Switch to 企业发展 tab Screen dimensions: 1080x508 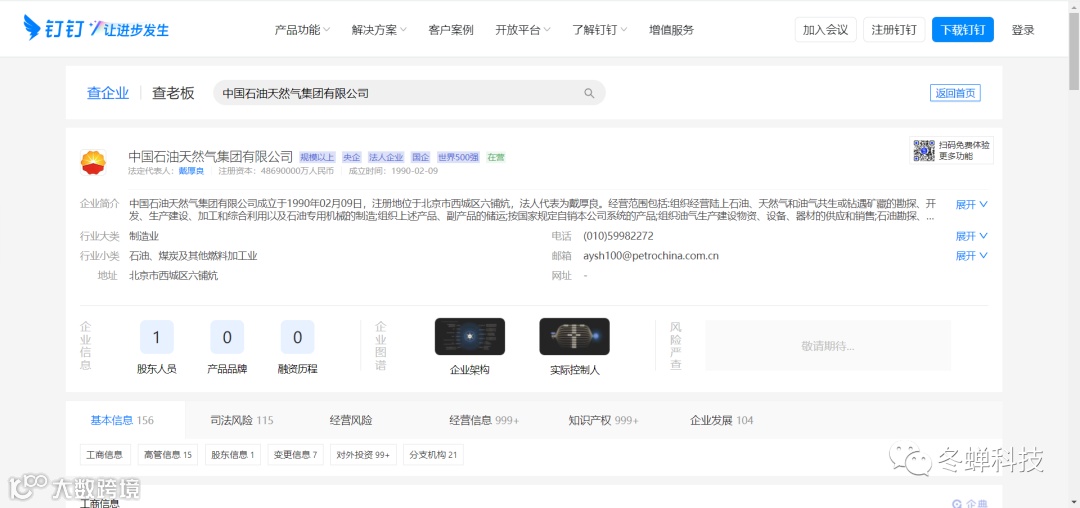(721, 420)
